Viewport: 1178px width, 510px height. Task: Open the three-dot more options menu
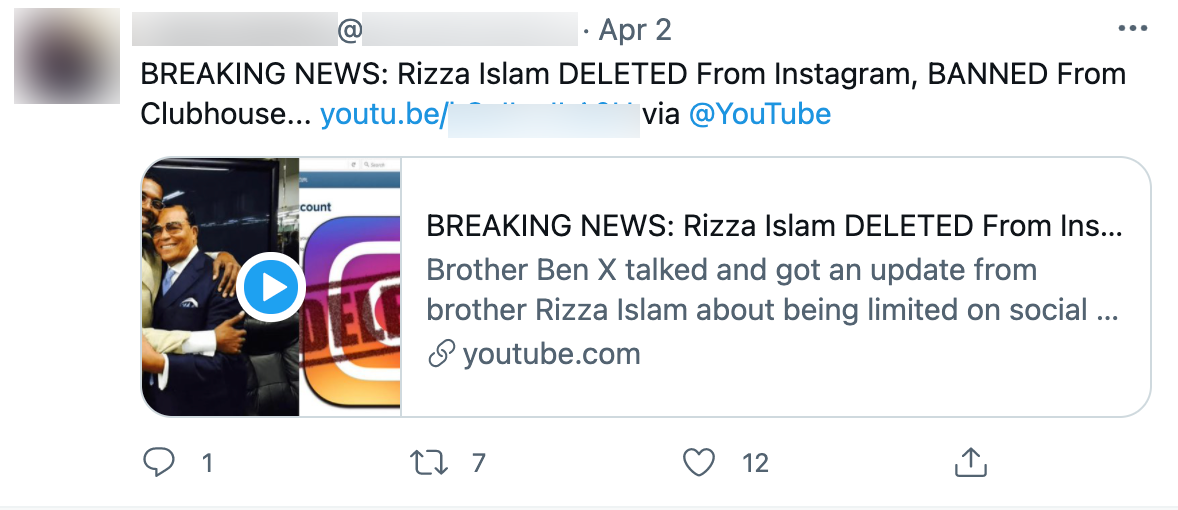coord(1132,29)
